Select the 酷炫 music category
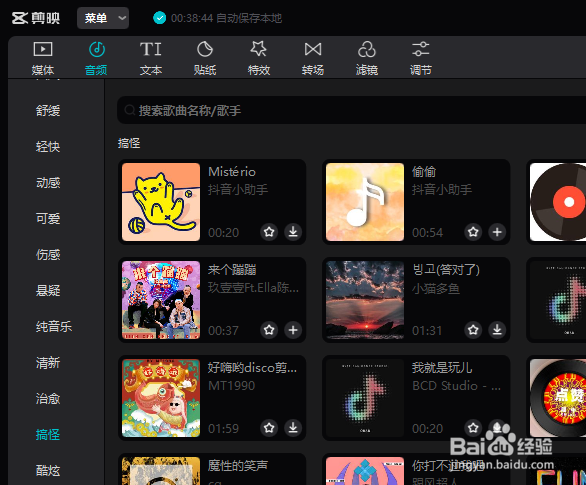This screenshot has height=485, width=586. tap(48, 470)
